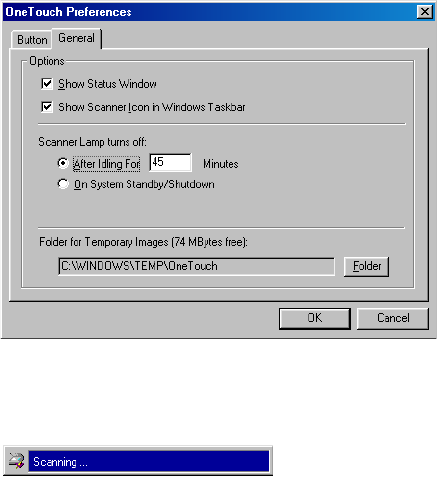This screenshot has height=477, width=437.
Task: Click Cancel to discard changes
Action: point(393,318)
